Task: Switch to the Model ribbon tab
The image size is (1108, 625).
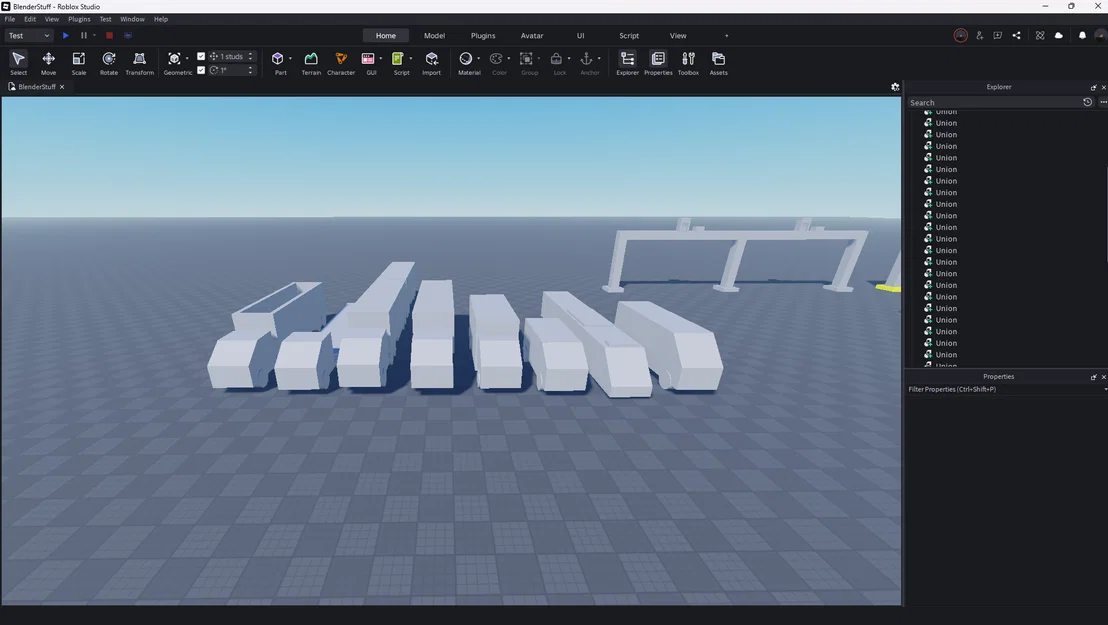Action: pos(434,35)
